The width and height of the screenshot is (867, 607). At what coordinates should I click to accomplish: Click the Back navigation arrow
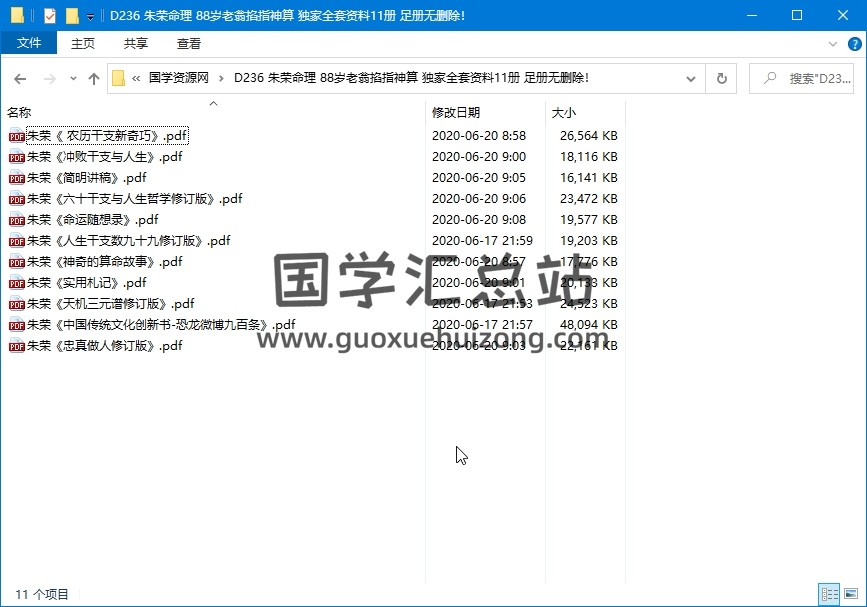(x=20, y=79)
